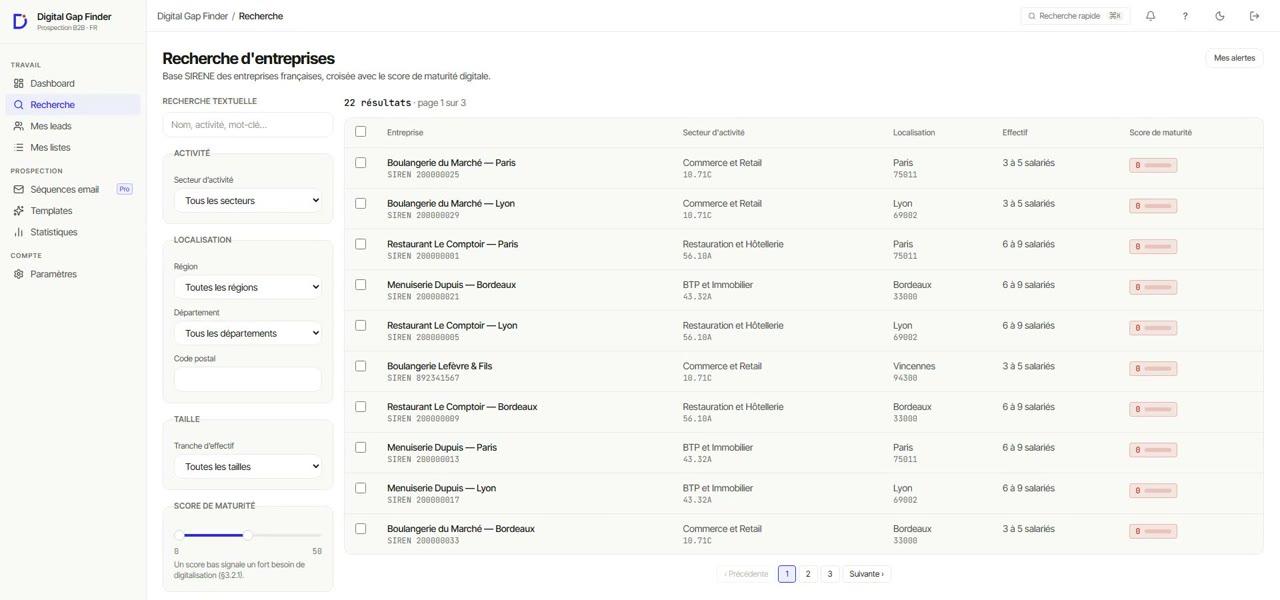This screenshot has height=600, width=1280.
Task: Open Boulangerie du Marché — Bordeaux company name
Action: 461,529
